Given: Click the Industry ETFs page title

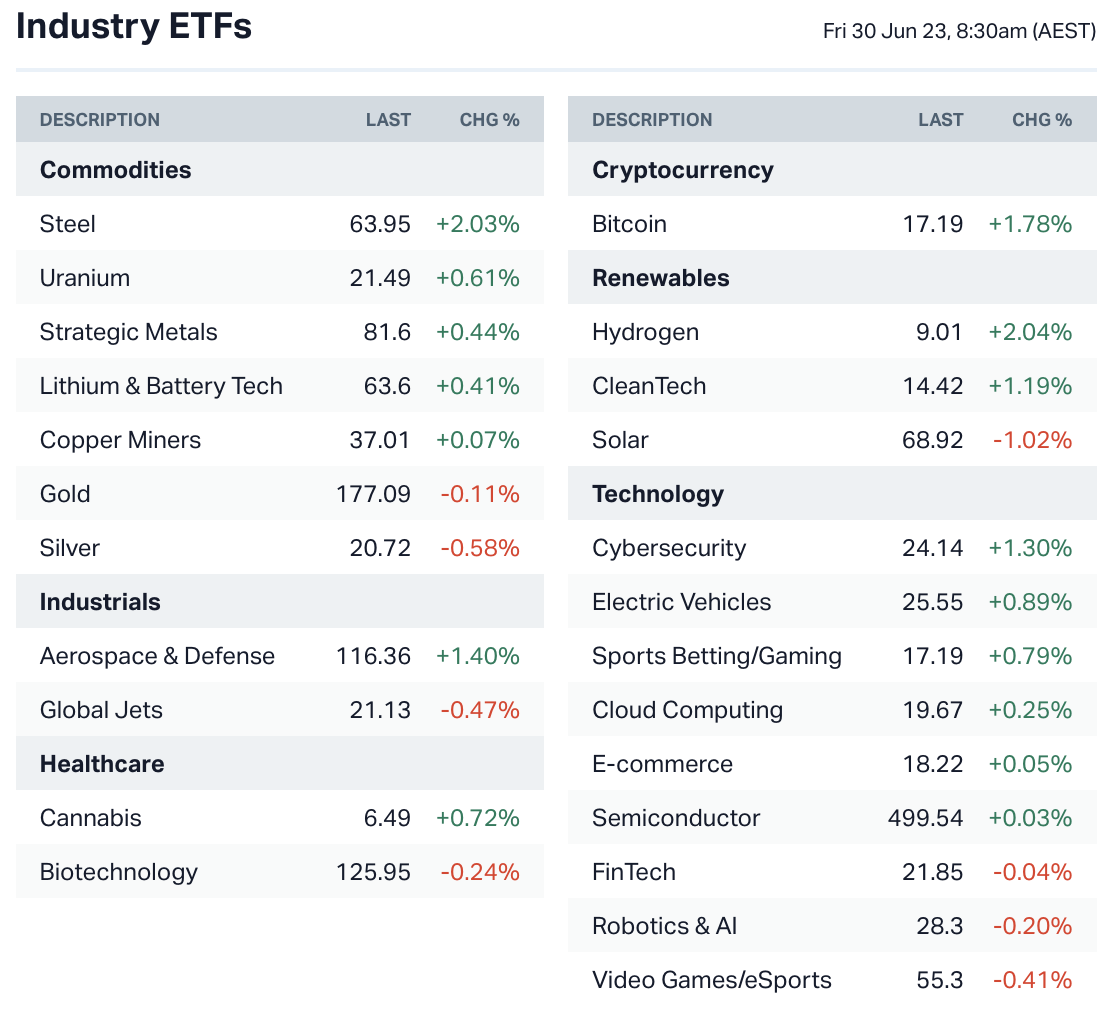Looking at the screenshot, I should (134, 27).
